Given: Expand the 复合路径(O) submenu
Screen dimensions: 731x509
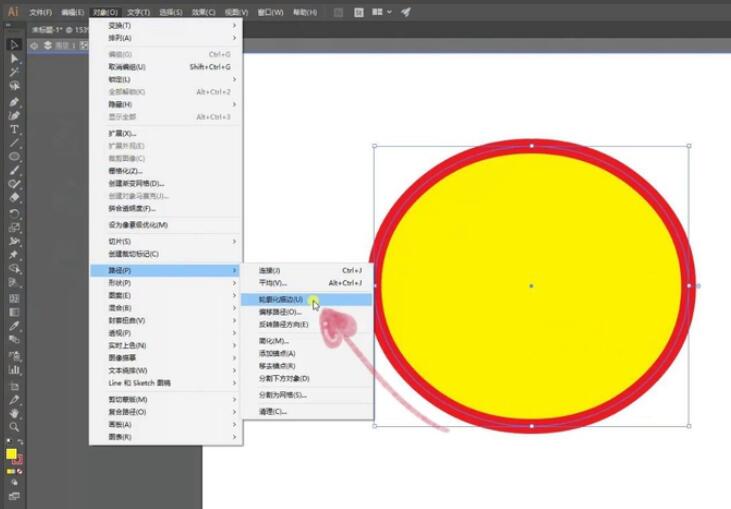Looking at the screenshot, I should click(166, 412).
